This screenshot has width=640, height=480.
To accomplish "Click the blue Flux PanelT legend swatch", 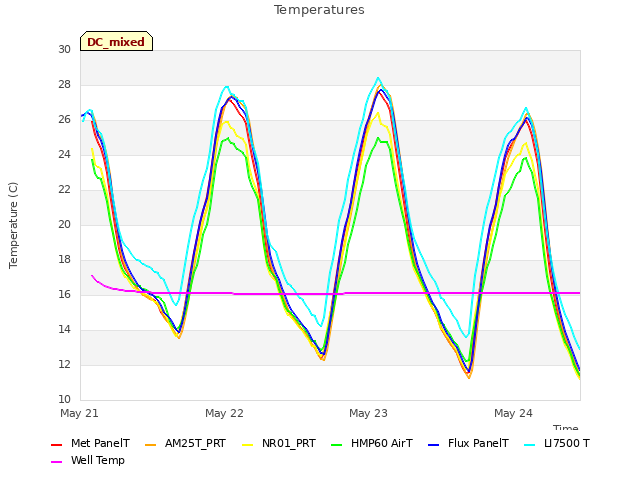I will [x=434, y=444].
